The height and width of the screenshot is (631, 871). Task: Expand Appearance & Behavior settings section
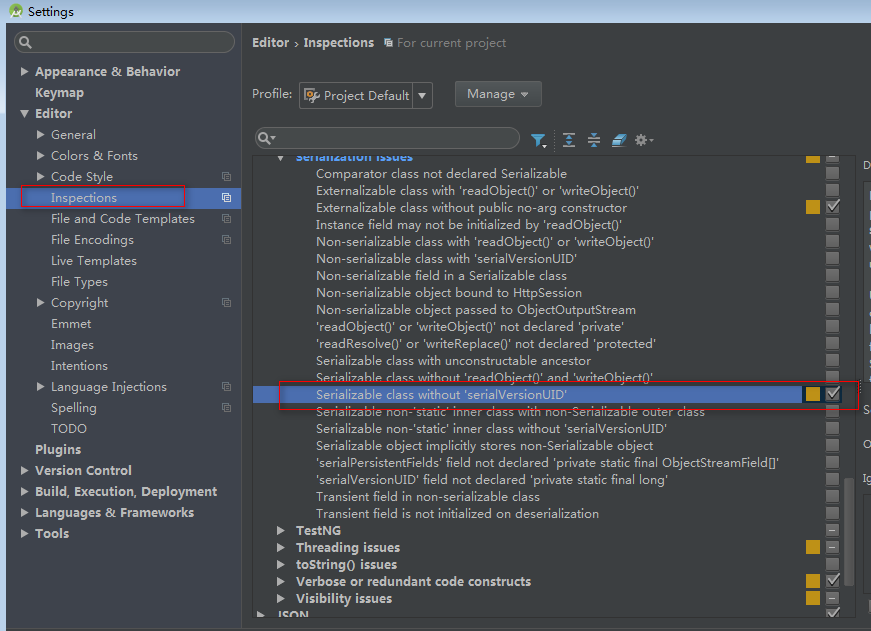click(24, 71)
